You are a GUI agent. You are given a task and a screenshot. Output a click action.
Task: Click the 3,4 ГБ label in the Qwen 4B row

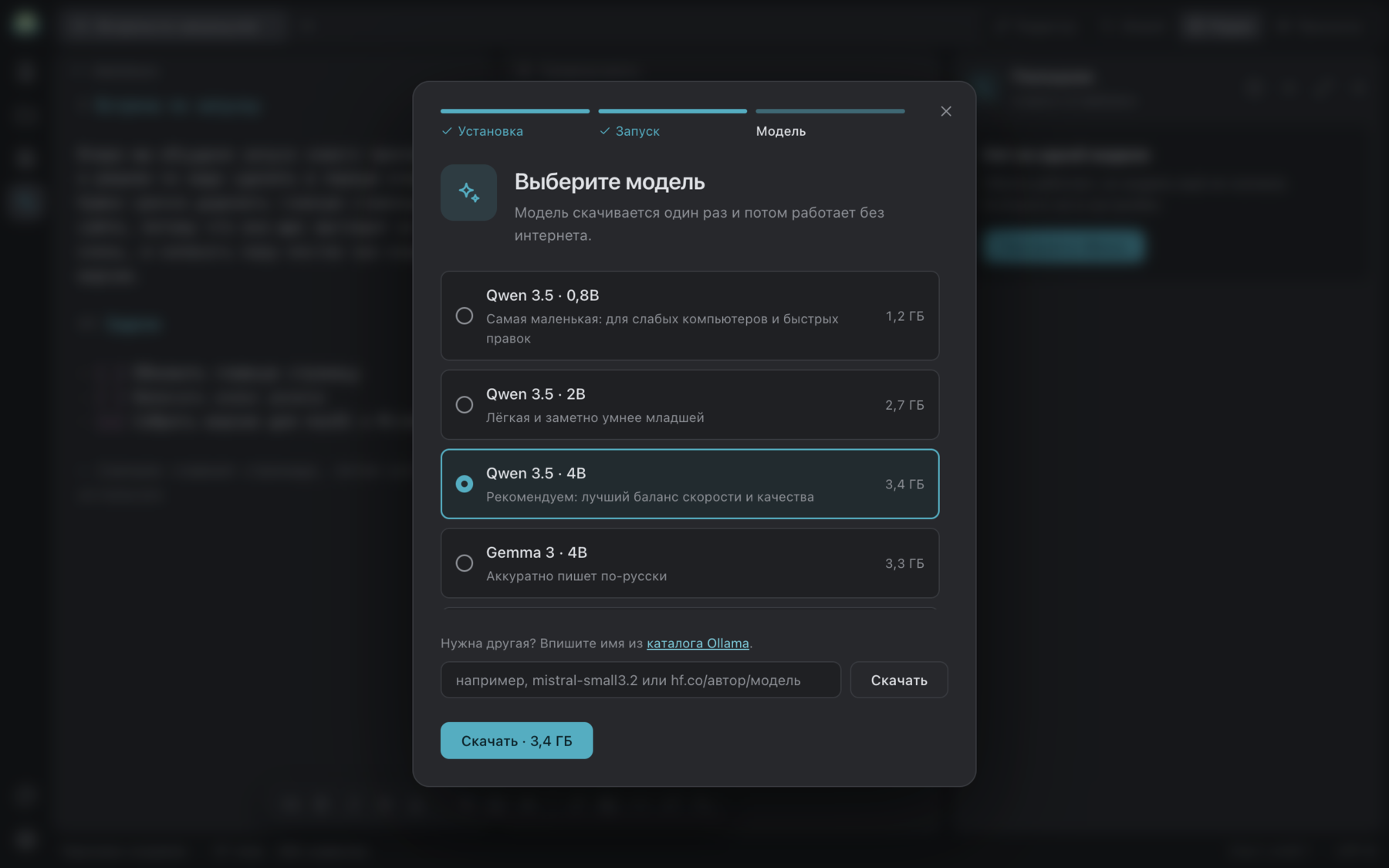904,485
